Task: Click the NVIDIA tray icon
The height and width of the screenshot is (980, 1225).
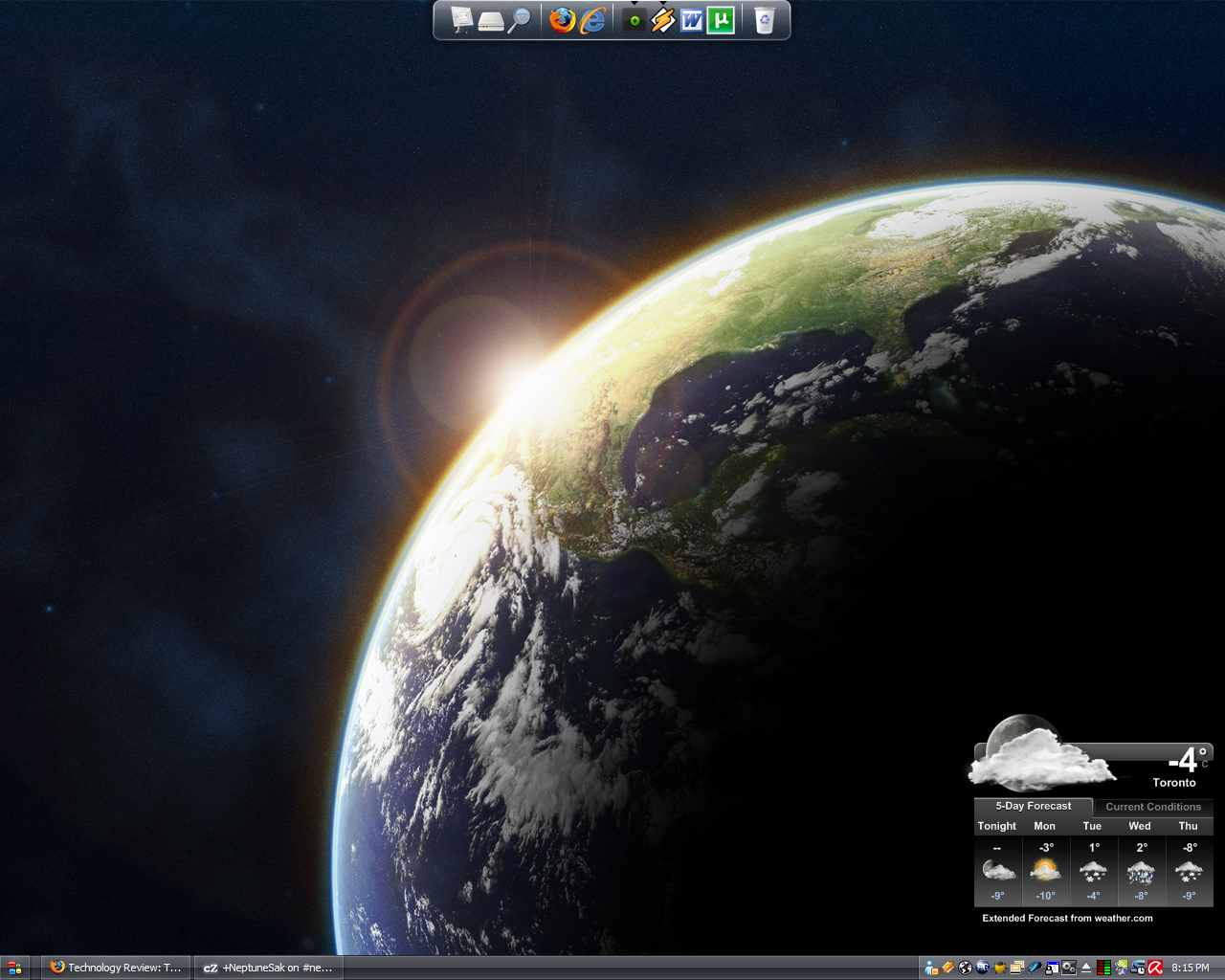Action: click(x=1121, y=968)
